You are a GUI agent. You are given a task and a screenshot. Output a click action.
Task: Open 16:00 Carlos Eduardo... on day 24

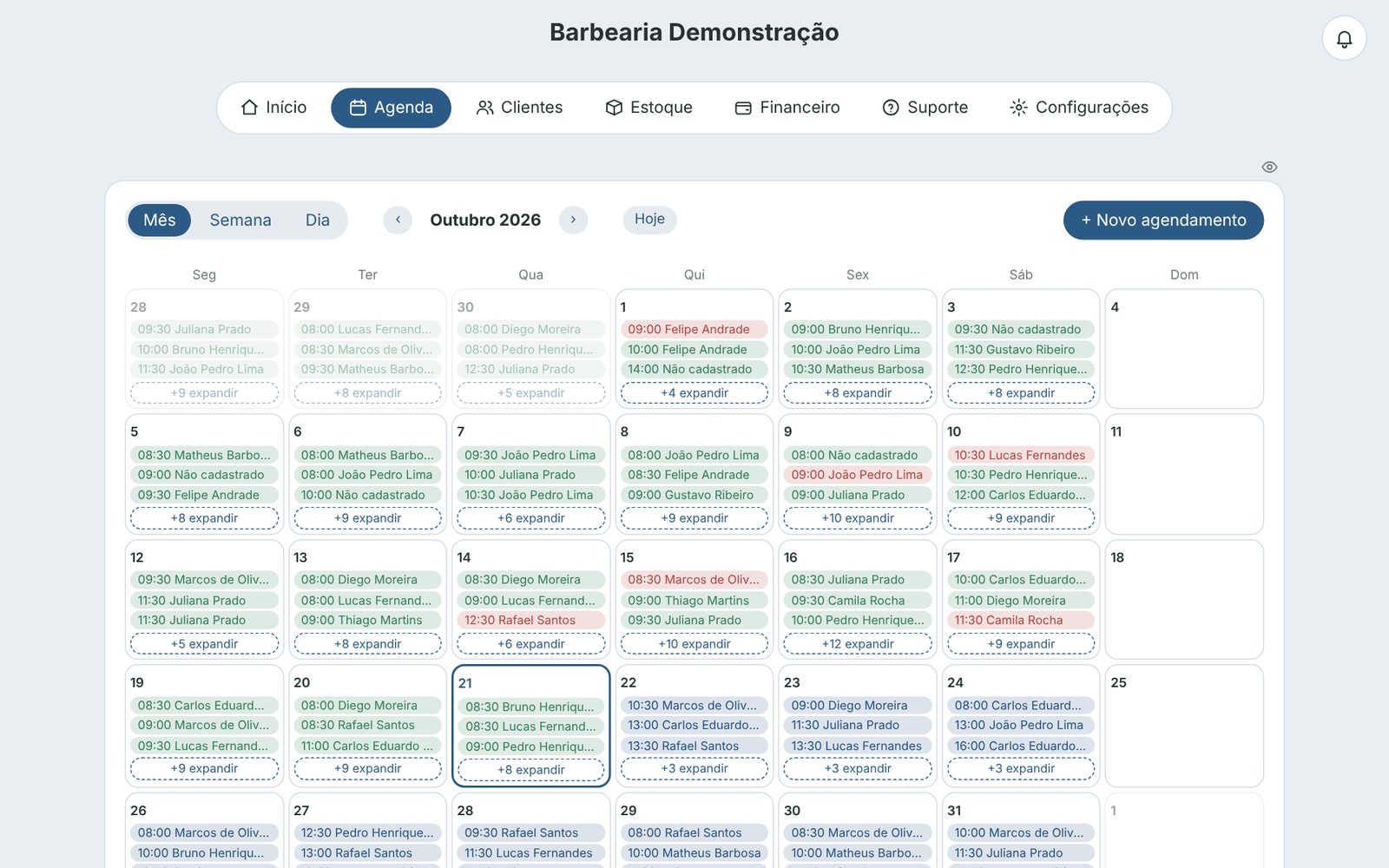(1021, 746)
